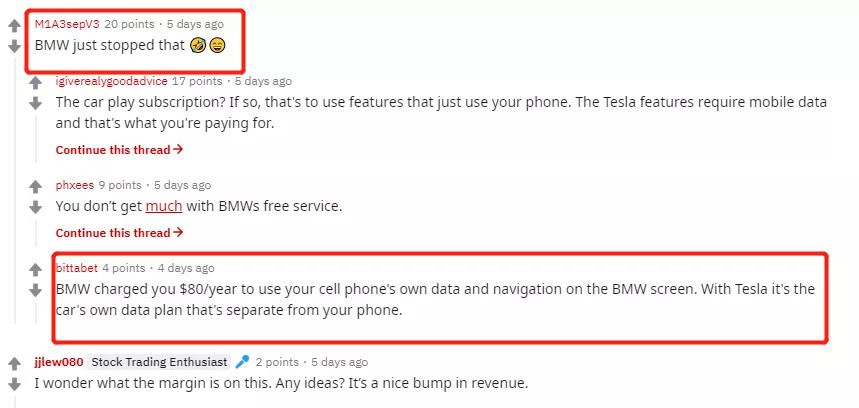Open jjlew080 user profile
Screen dimensions: 859x408
tap(57, 362)
